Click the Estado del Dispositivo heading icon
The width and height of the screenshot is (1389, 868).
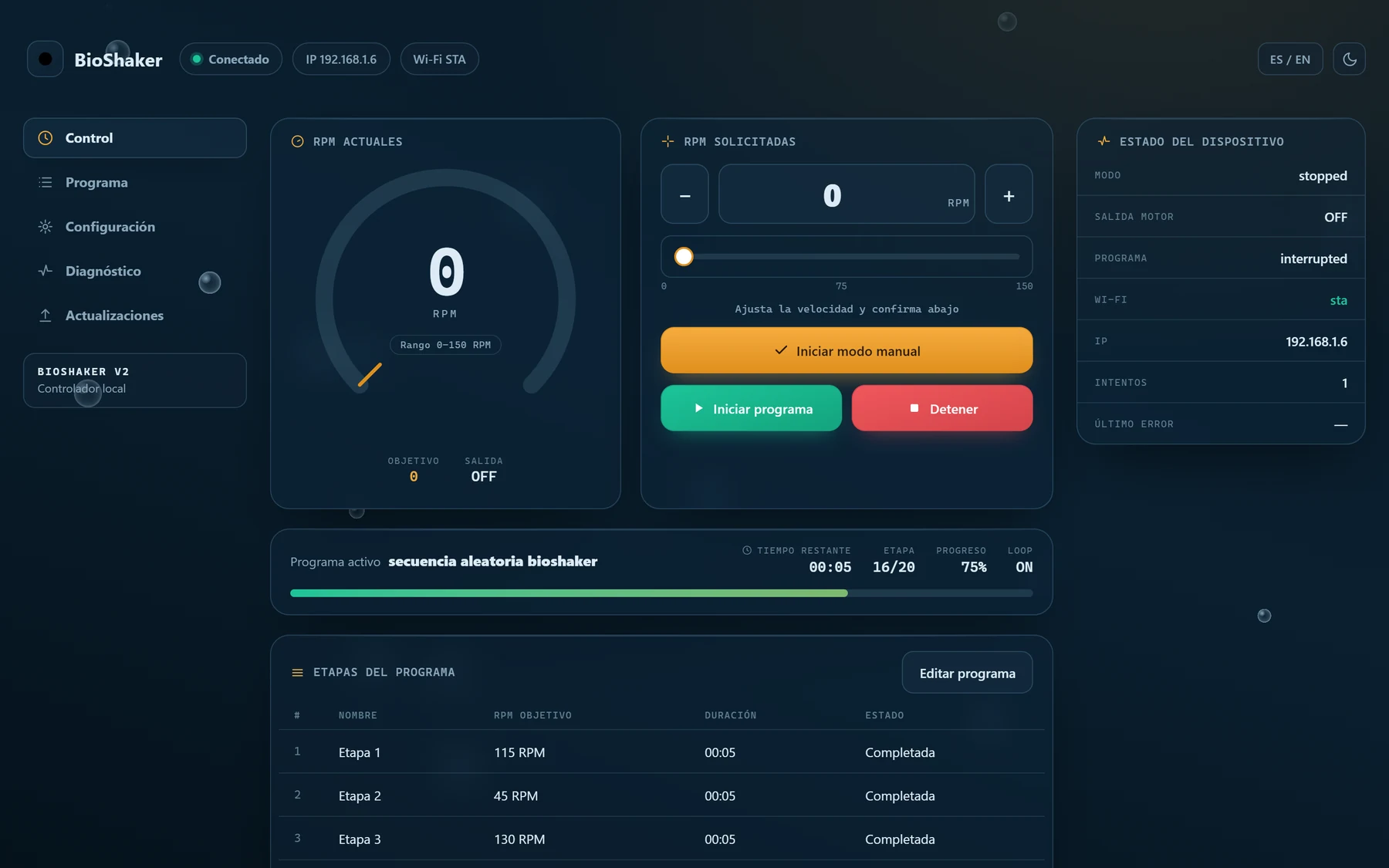pyautogui.click(x=1103, y=141)
